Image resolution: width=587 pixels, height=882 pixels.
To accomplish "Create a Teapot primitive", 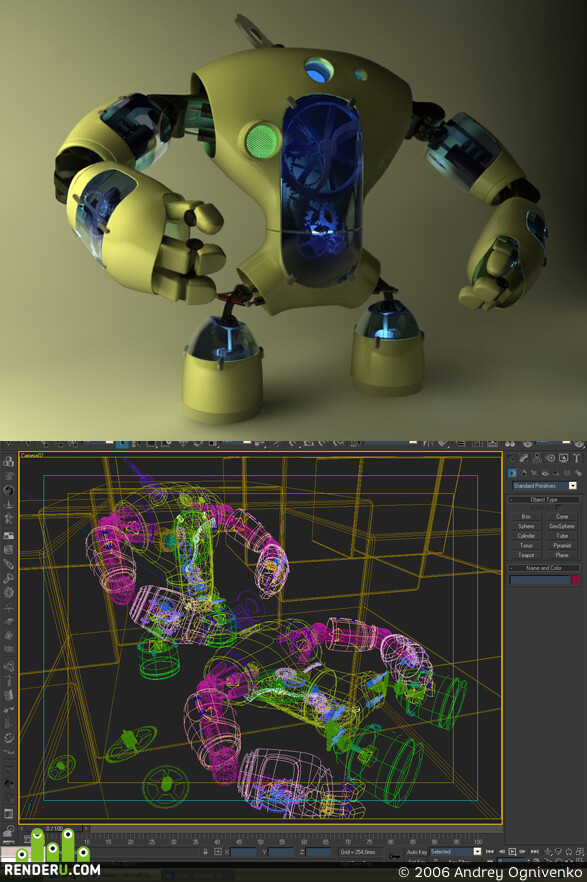I will (526, 555).
